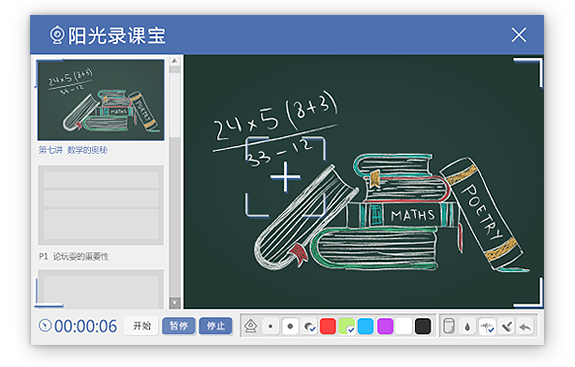The height and width of the screenshot is (367, 575).
Task: Pick the white color swatch
Action: (x=404, y=326)
